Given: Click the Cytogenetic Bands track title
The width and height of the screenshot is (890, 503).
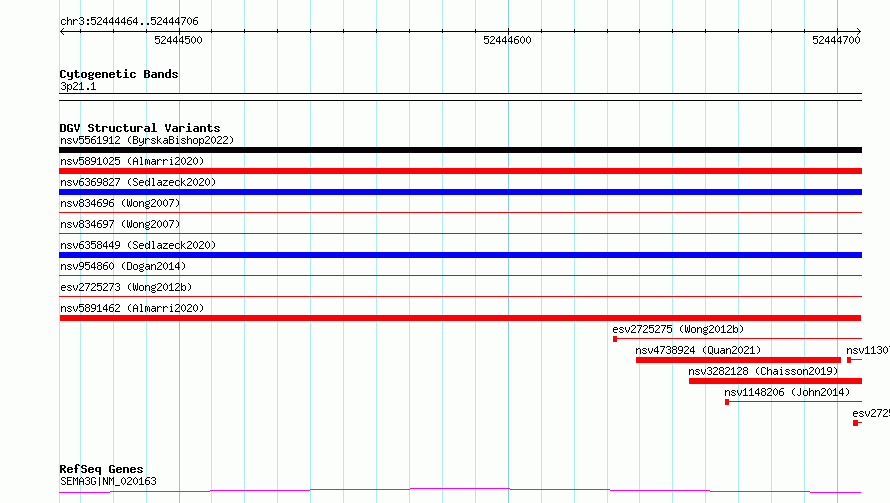Looking at the screenshot, I should pyautogui.click(x=119, y=74).
